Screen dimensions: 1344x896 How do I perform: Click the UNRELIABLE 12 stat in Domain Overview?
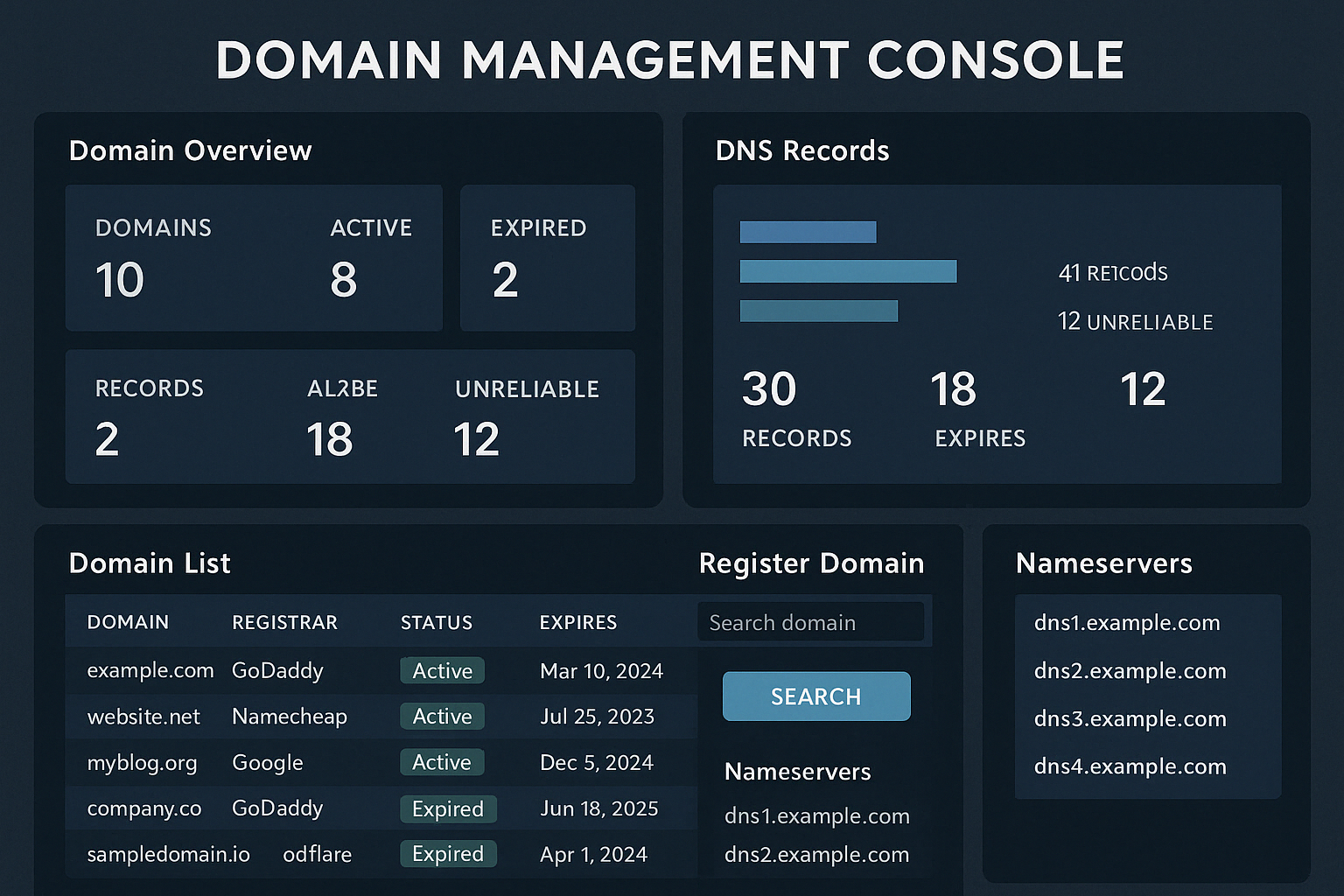(x=527, y=418)
